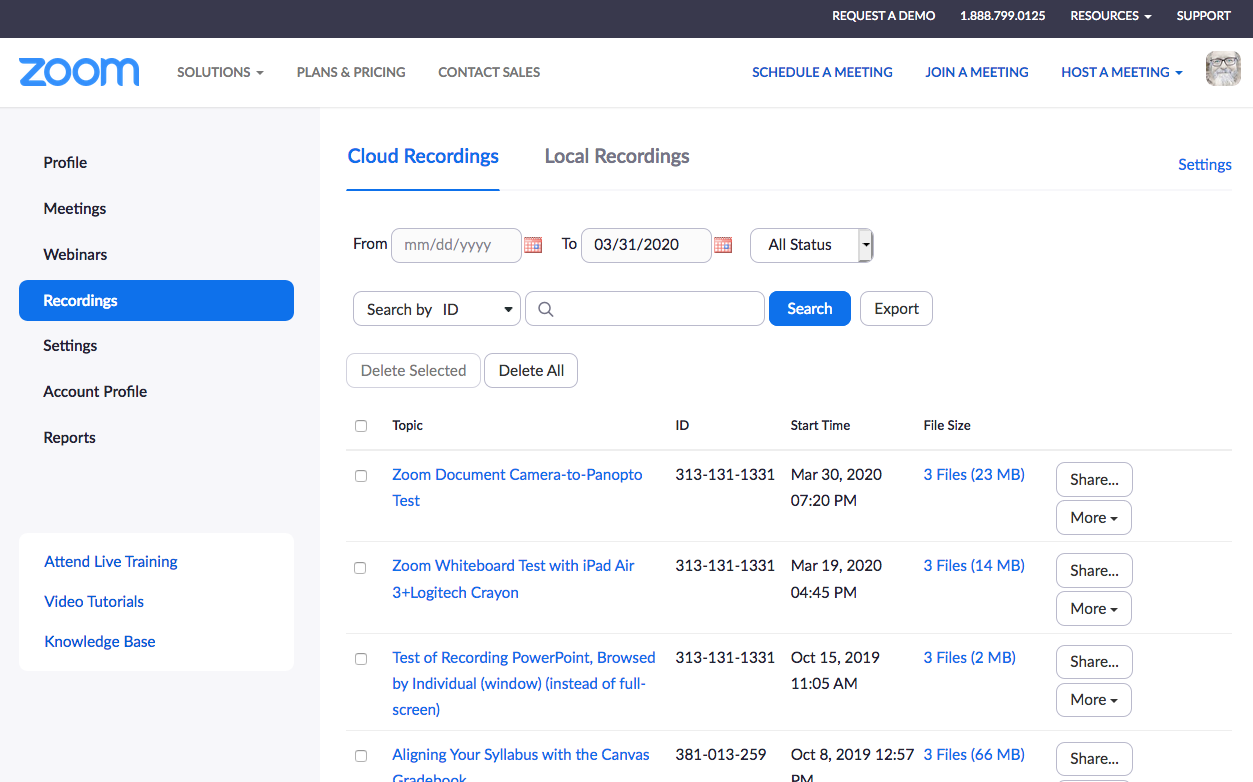Image resolution: width=1253 pixels, height=782 pixels.
Task: Click the ID column header
Action: 682,426
